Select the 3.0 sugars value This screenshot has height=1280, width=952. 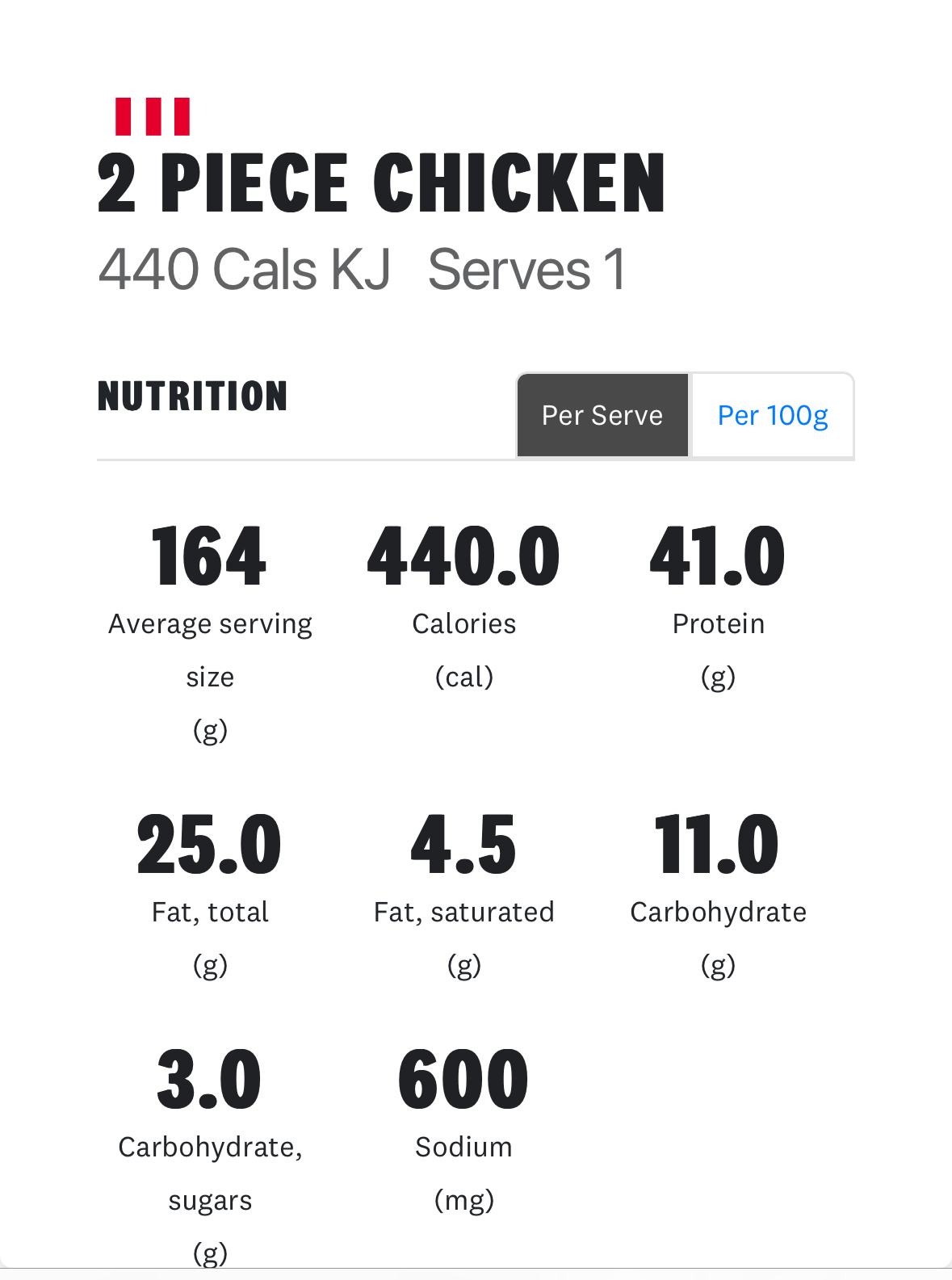pos(209,1079)
